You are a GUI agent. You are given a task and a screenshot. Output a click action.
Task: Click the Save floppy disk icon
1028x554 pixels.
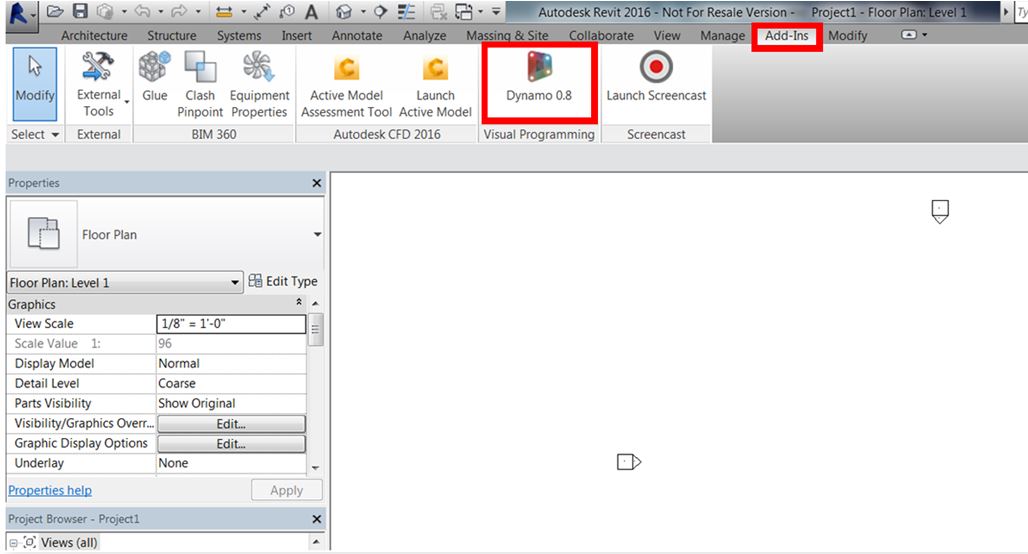[x=80, y=11]
